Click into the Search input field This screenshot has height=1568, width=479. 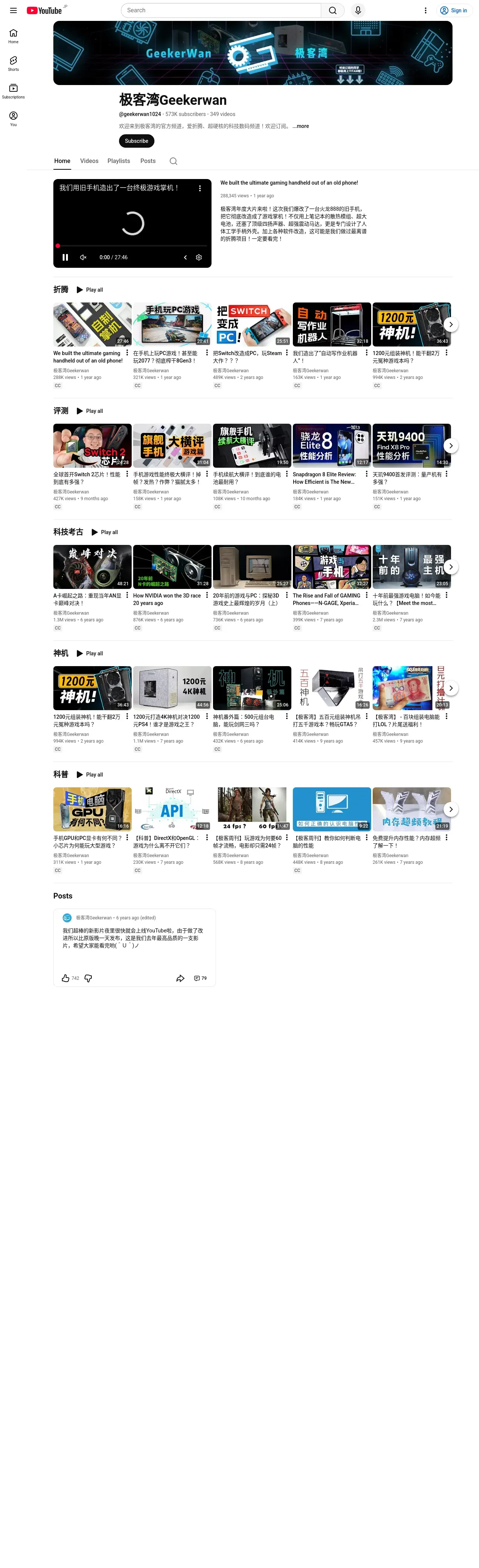[221, 10]
